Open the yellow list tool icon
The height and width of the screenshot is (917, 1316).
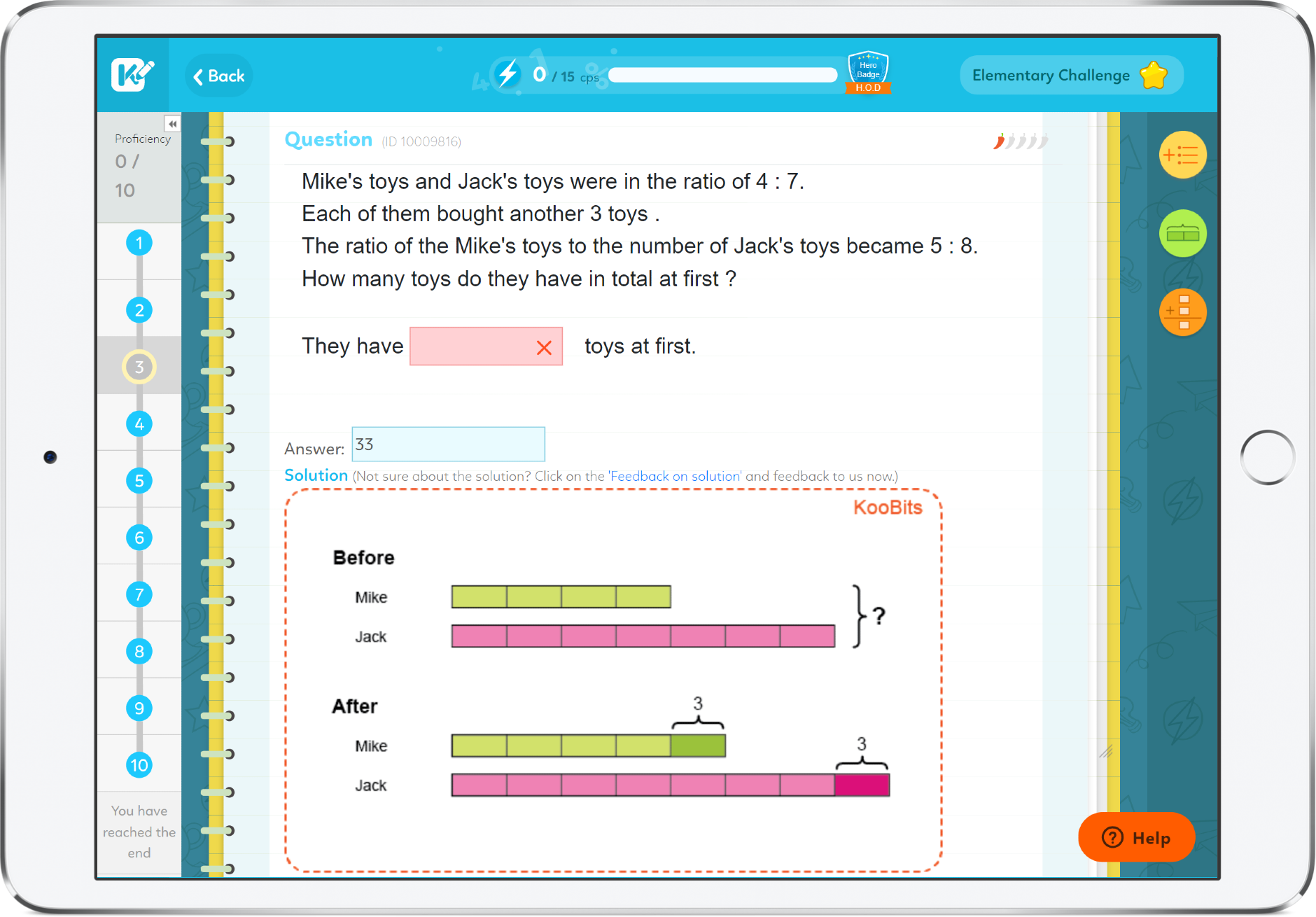(x=1182, y=155)
